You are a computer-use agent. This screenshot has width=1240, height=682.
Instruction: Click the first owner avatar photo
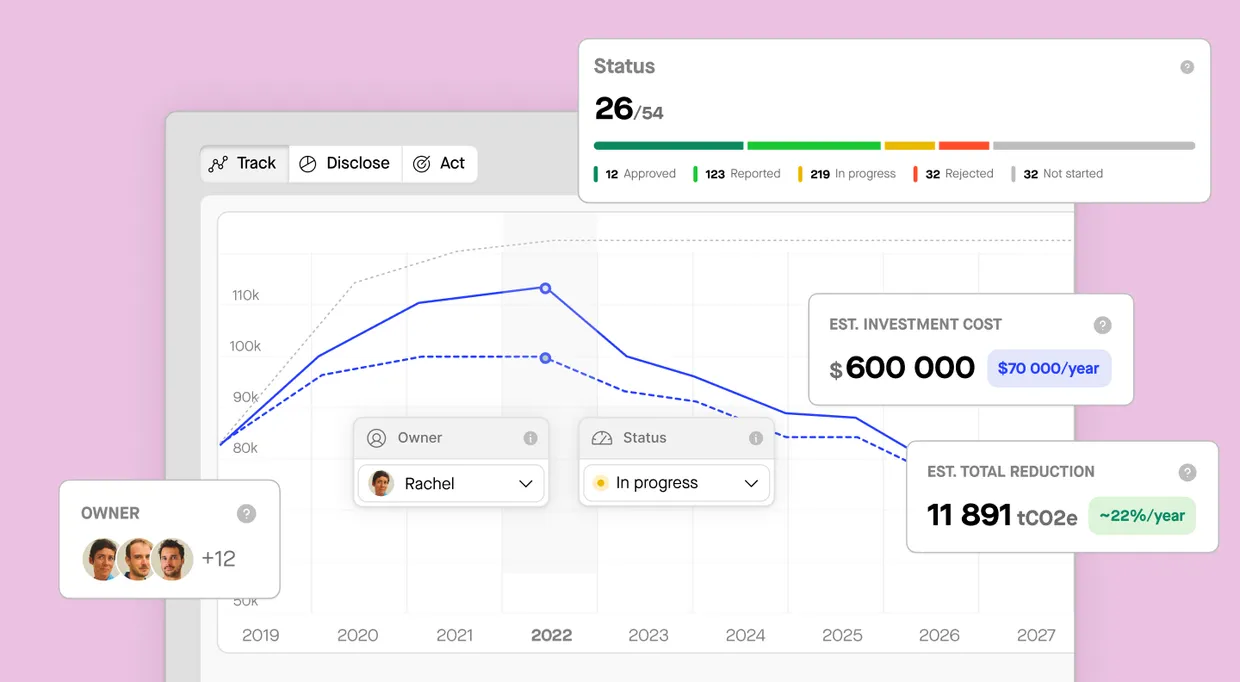[x=101, y=559]
